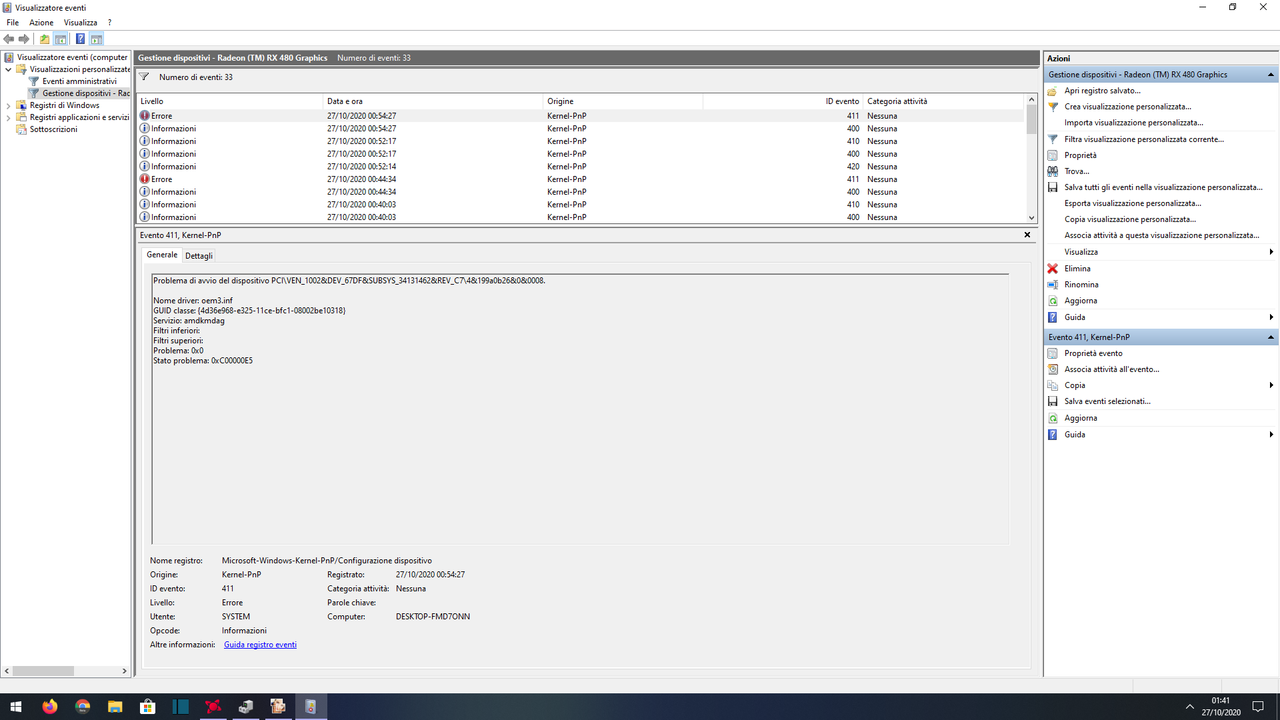Open Firefox from the taskbar
The height and width of the screenshot is (720, 1280).
(50, 706)
